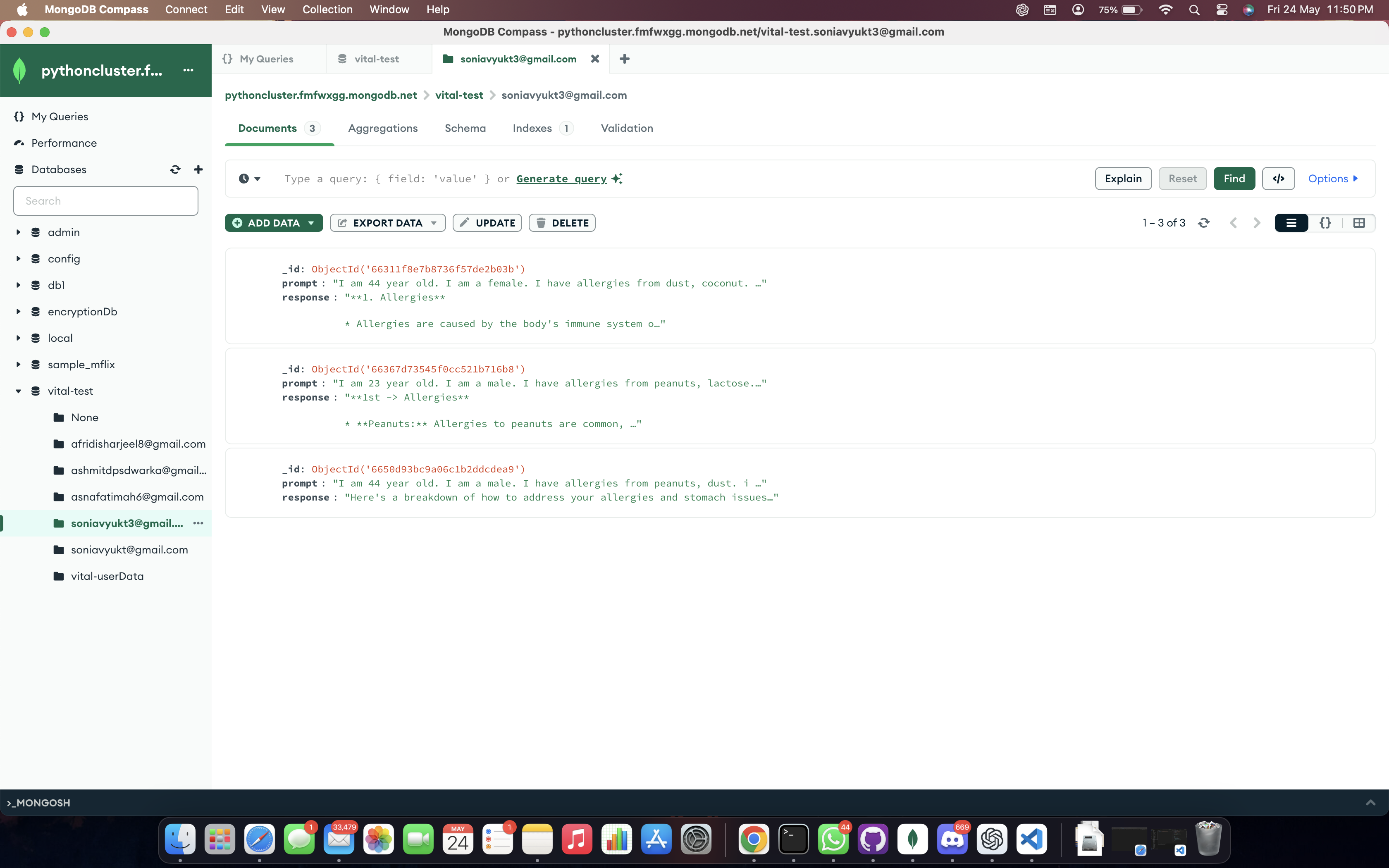Click the Reset button
The width and height of the screenshot is (1389, 868).
(1182, 179)
